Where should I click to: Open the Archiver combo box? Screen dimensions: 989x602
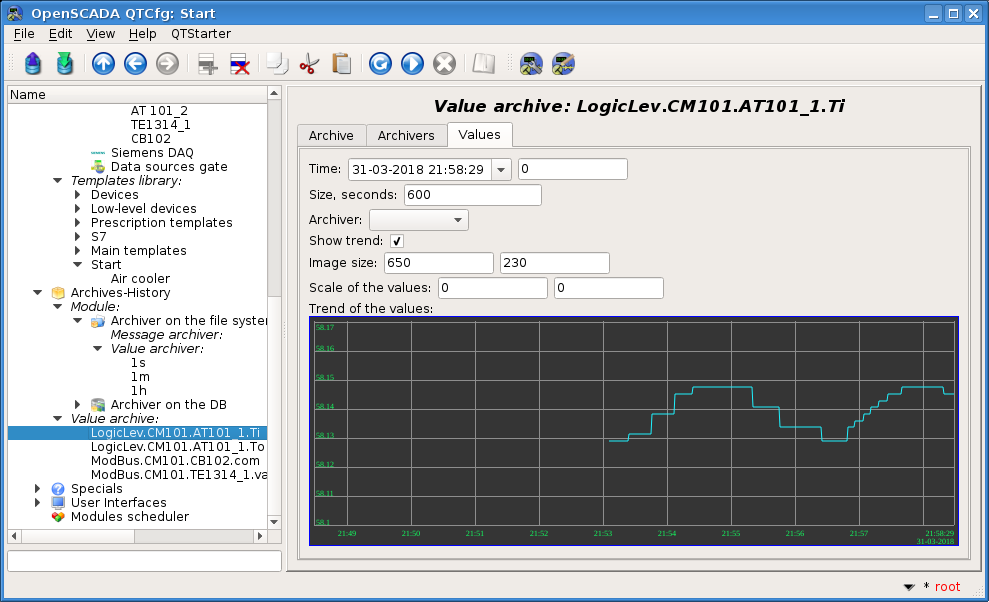pyautogui.click(x=419, y=220)
